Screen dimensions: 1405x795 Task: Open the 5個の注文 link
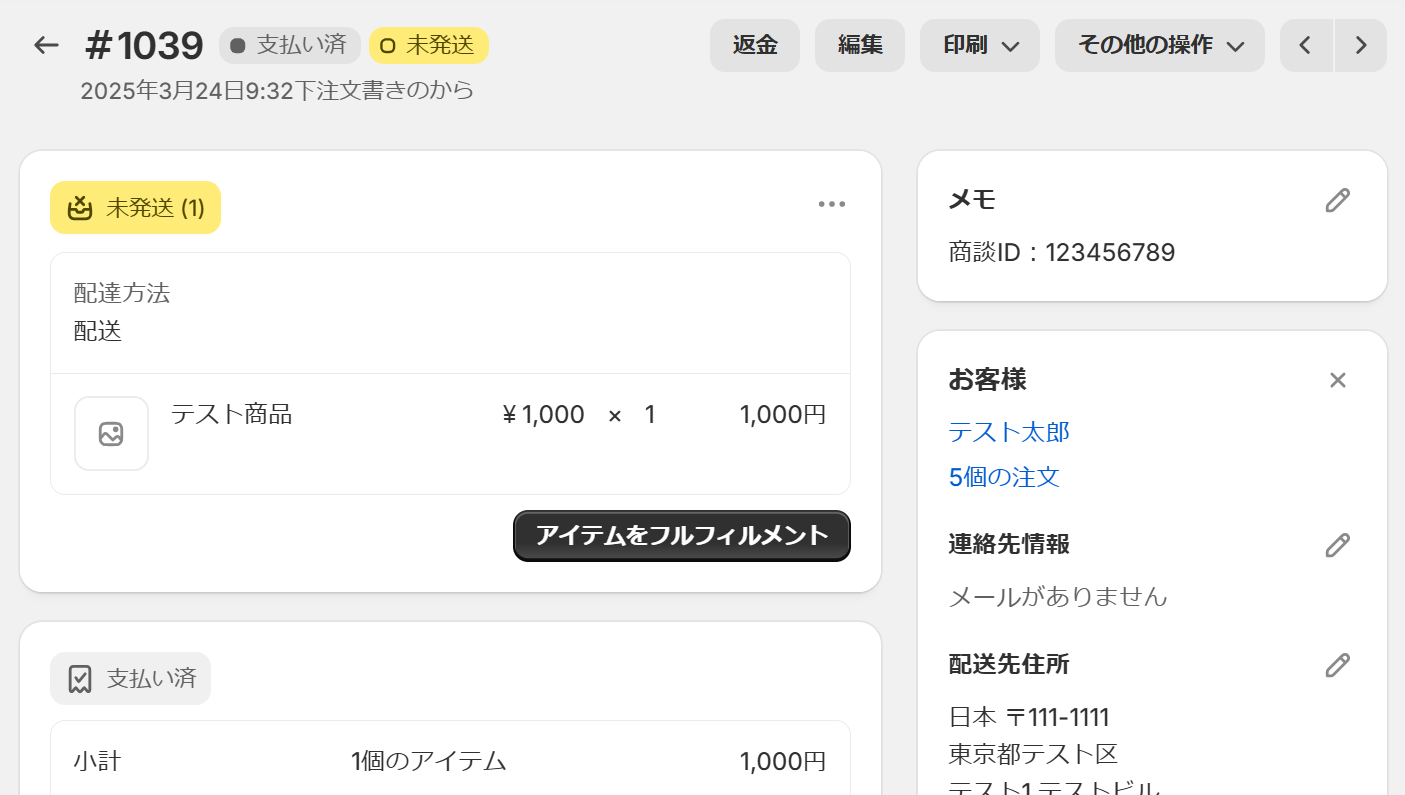click(1004, 477)
